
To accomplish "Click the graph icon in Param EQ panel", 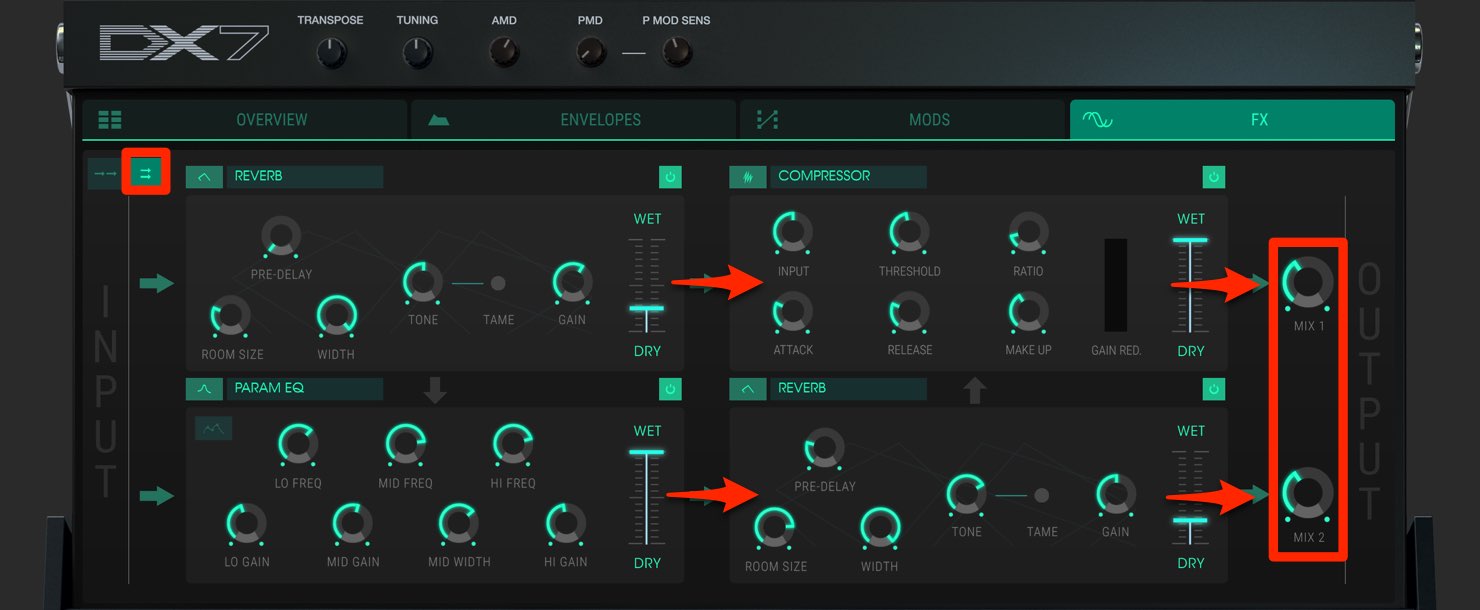I will [214, 429].
